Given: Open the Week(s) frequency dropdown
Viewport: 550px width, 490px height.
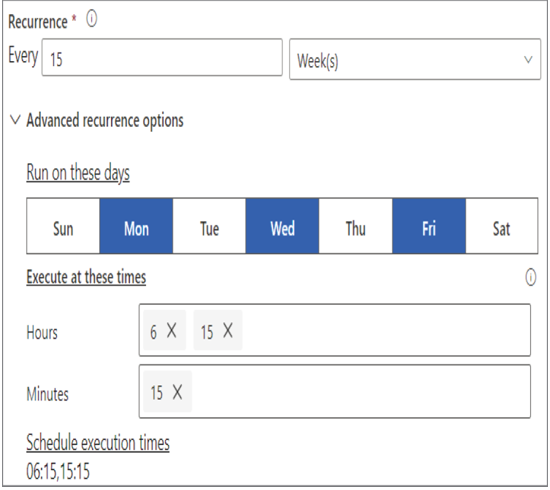Looking at the screenshot, I should point(415,59).
